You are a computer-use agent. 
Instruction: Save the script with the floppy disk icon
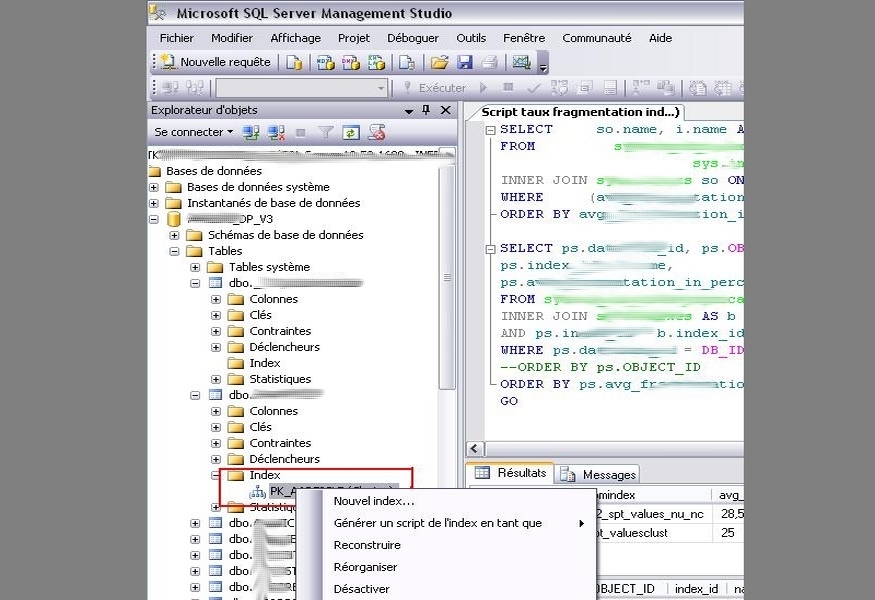pyautogui.click(x=465, y=62)
